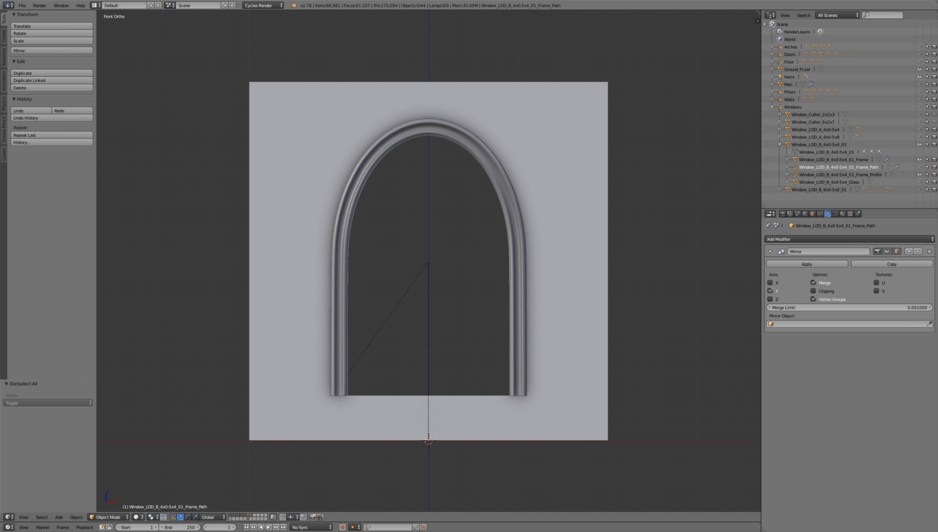The width and height of the screenshot is (938, 532).
Task: Remove the Mirror modifier with X
Action: (x=929, y=251)
